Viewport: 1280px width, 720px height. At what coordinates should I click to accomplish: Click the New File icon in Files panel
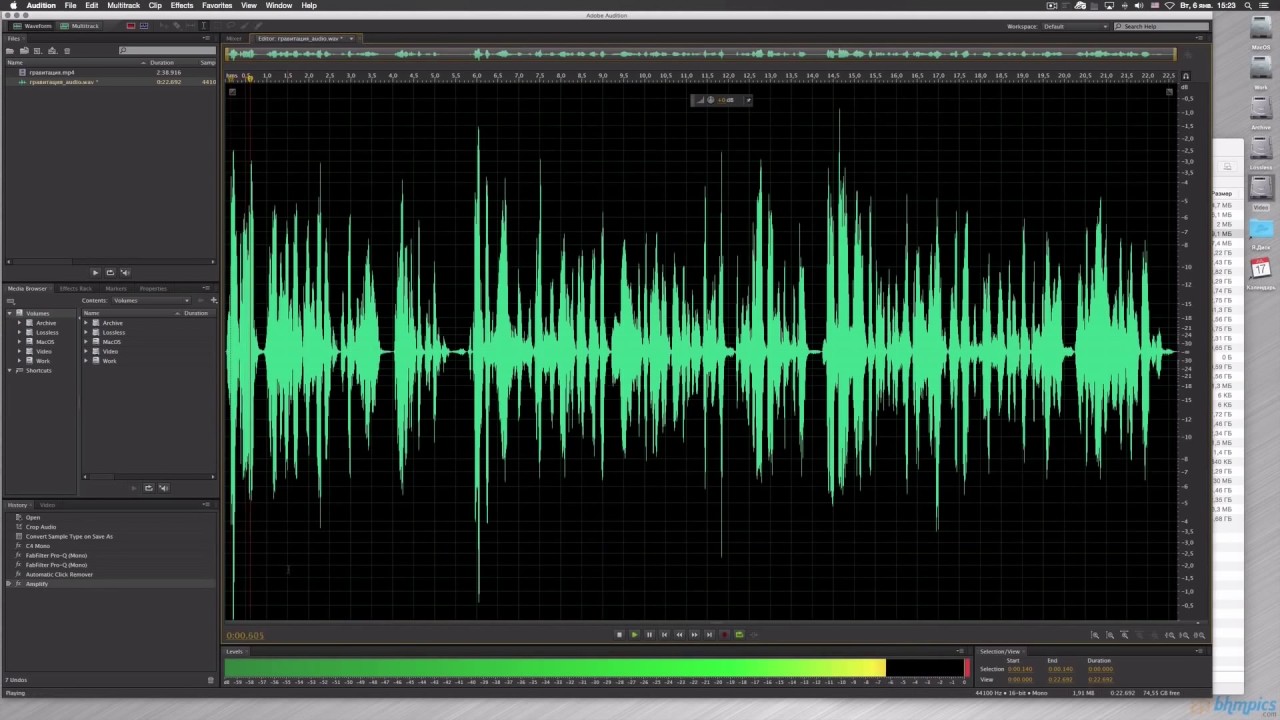[x=37, y=51]
